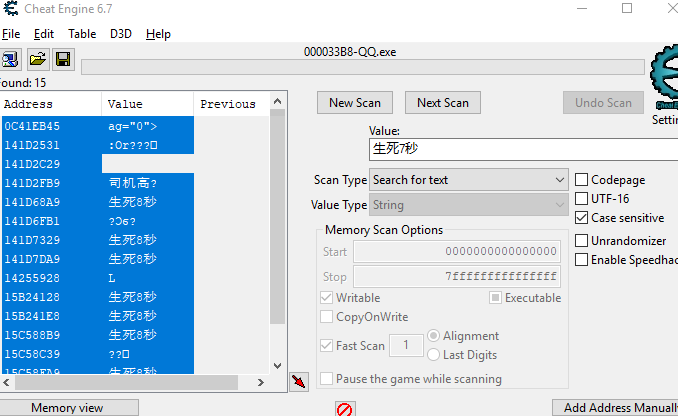This screenshot has height=416, width=678.
Task: Click the Value text input field
Action: pyautogui.click(x=523, y=149)
